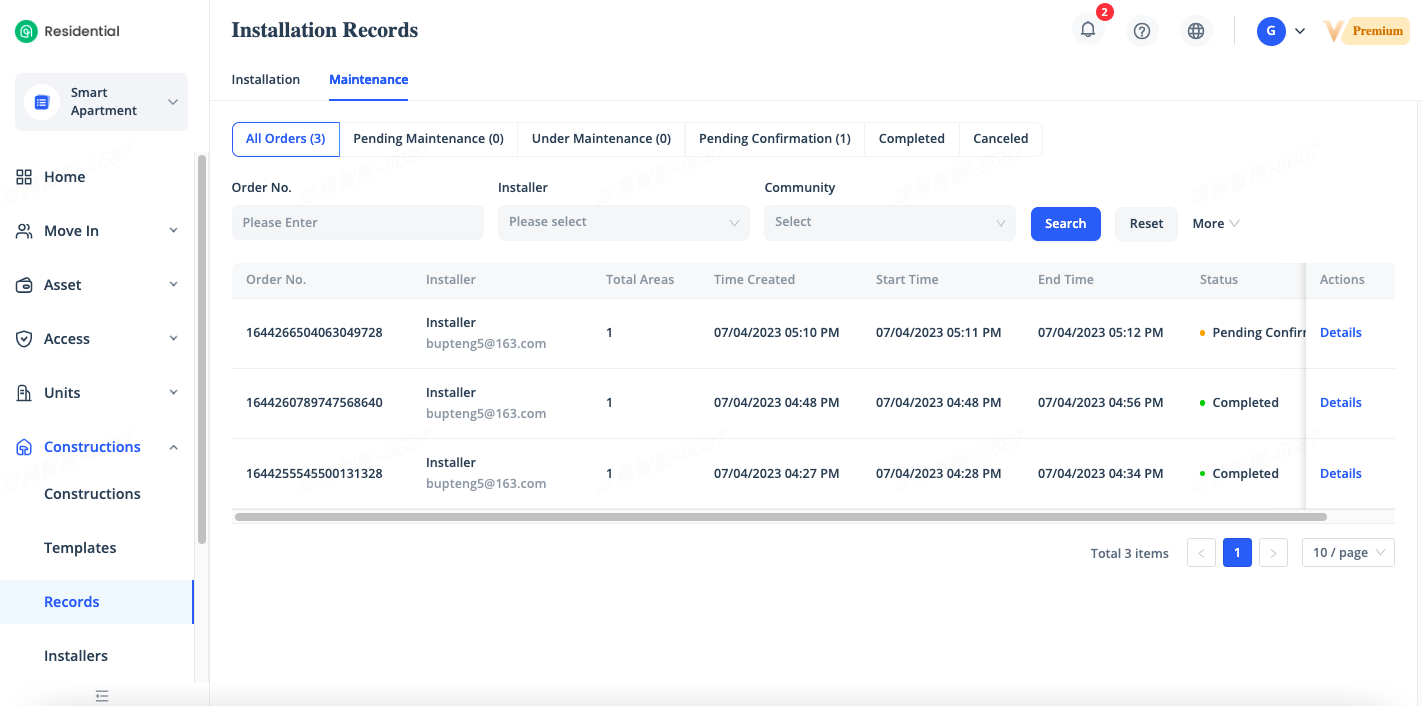Click the Access shield icon

pyautogui.click(x=25, y=339)
